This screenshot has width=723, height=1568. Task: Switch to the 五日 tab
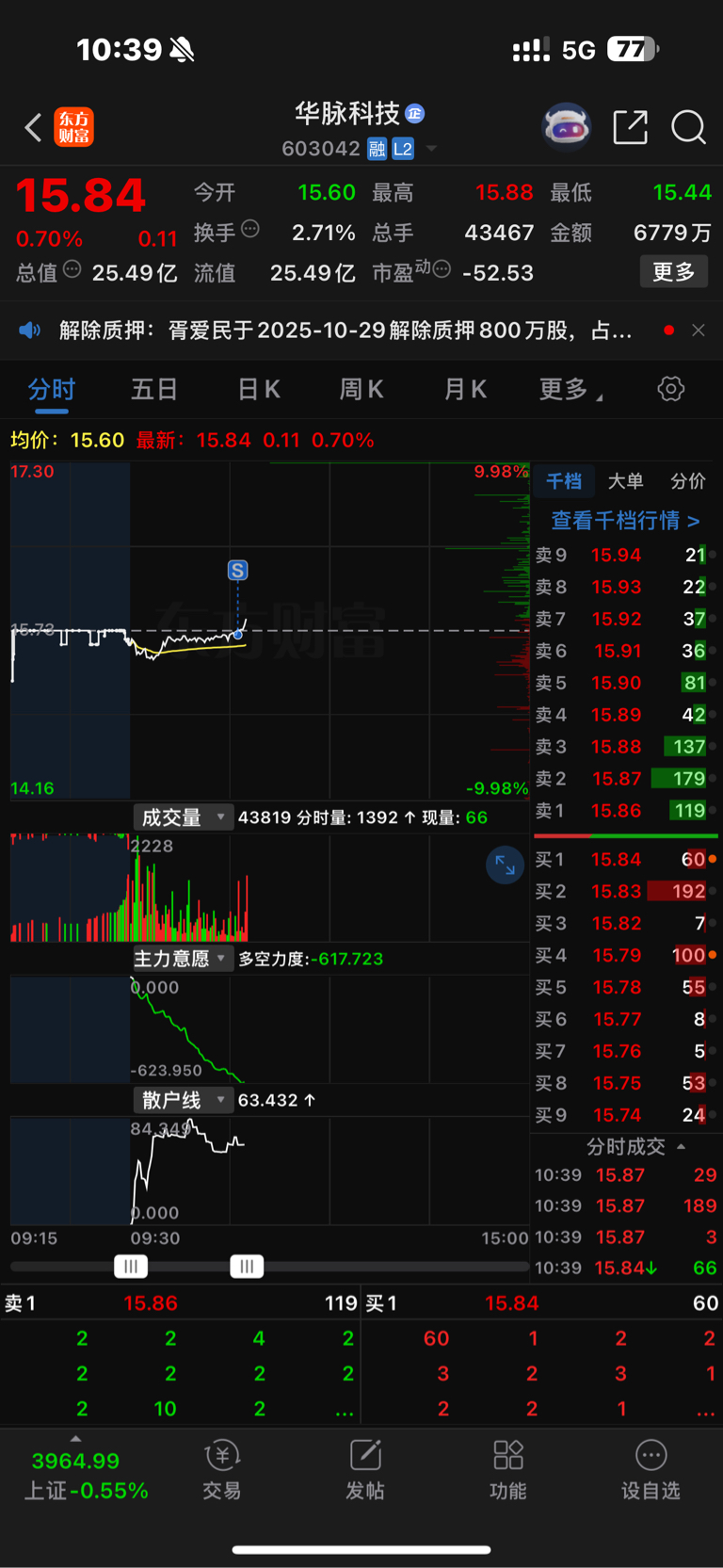(154, 390)
